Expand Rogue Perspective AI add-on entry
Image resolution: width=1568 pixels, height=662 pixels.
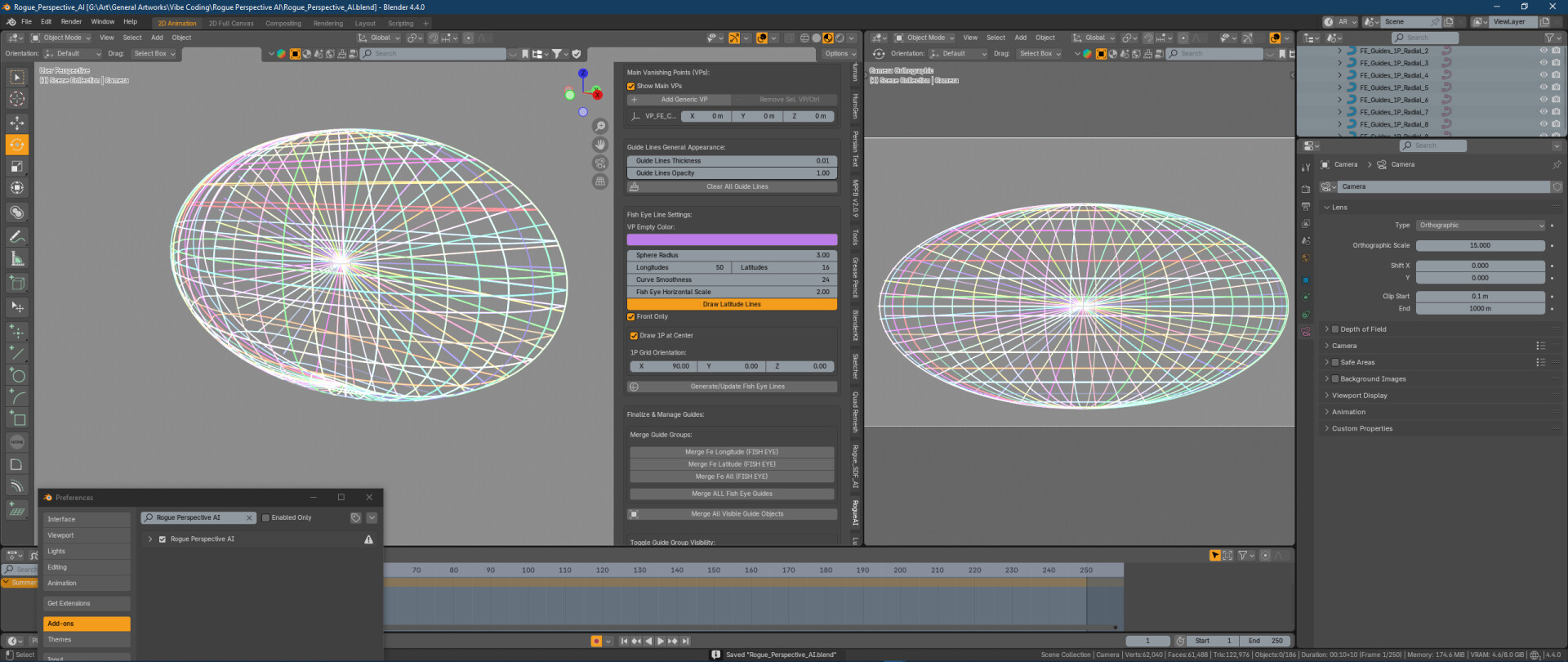pyautogui.click(x=150, y=539)
